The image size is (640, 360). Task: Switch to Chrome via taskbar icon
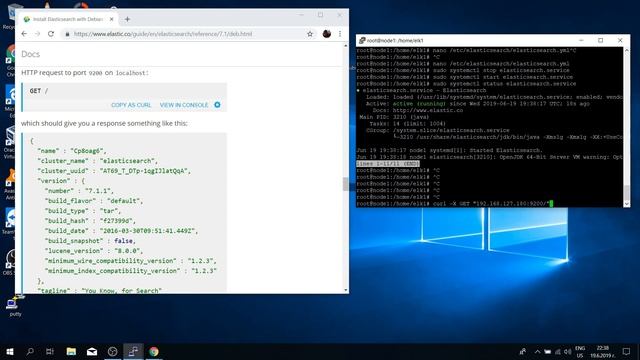click(154, 351)
